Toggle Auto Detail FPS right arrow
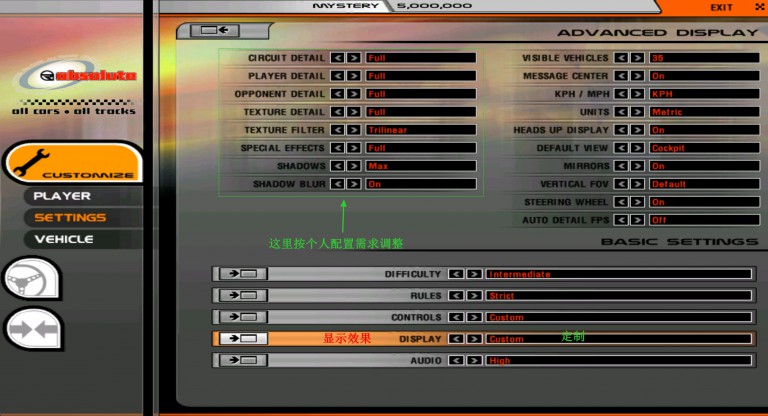The image size is (768, 416). point(637,220)
